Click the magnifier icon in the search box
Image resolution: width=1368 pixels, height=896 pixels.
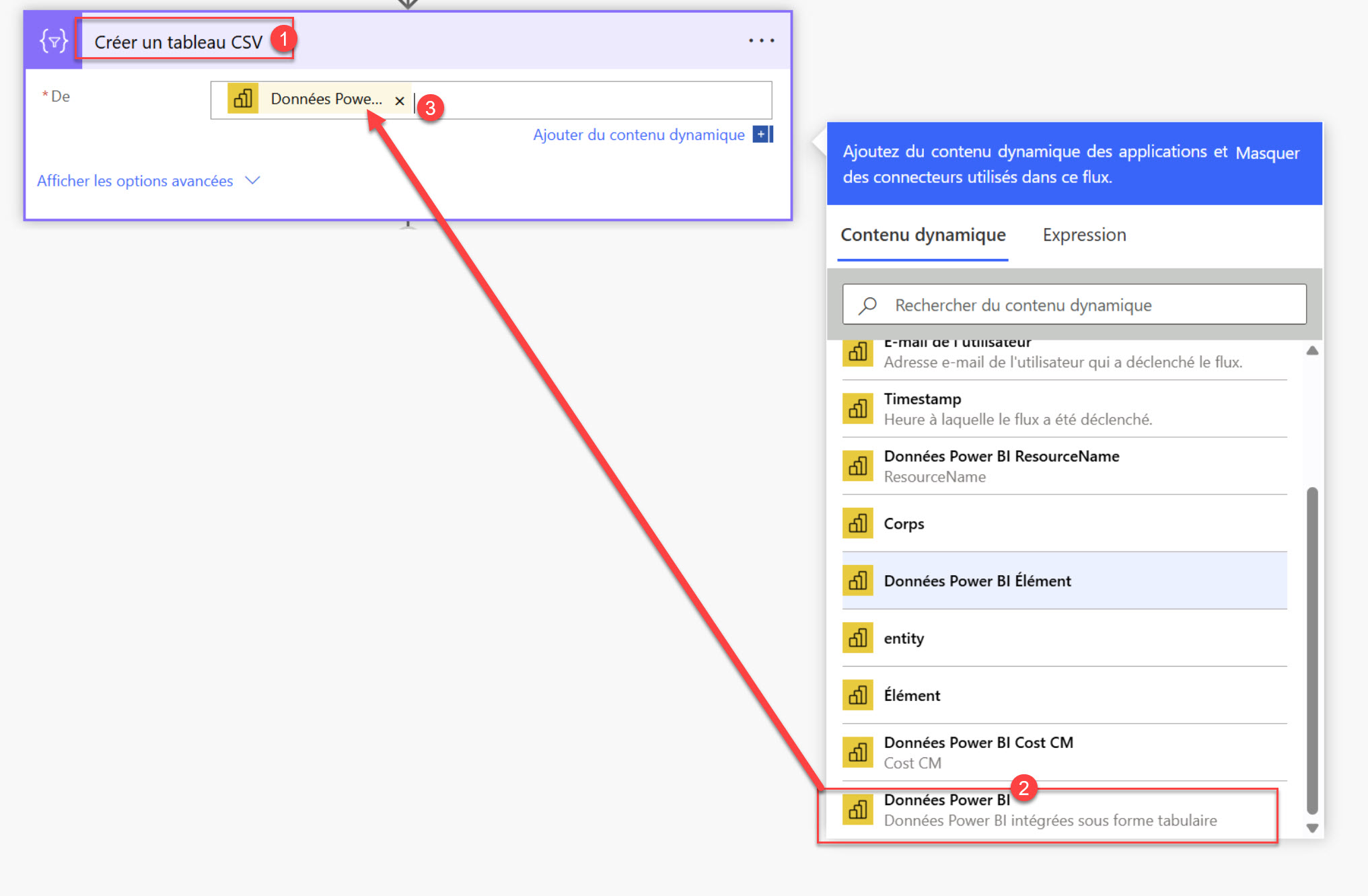pyautogui.click(x=867, y=305)
